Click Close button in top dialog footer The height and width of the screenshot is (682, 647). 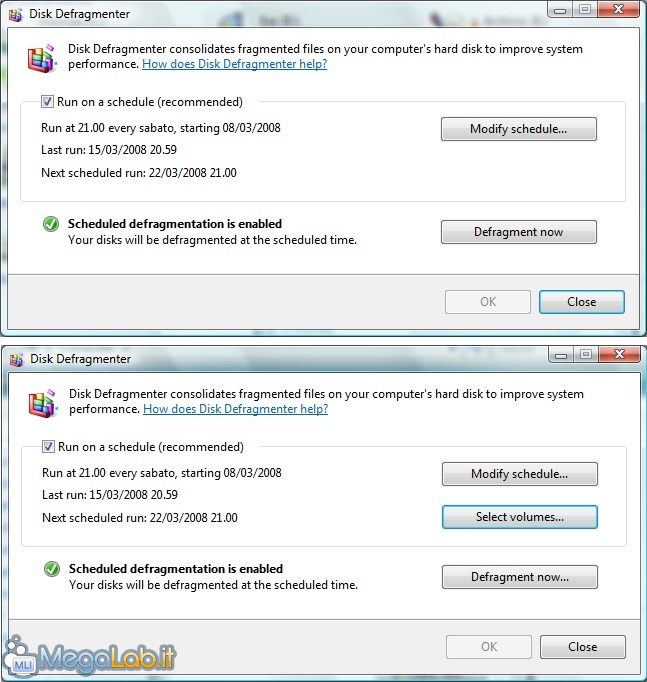point(582,302)
